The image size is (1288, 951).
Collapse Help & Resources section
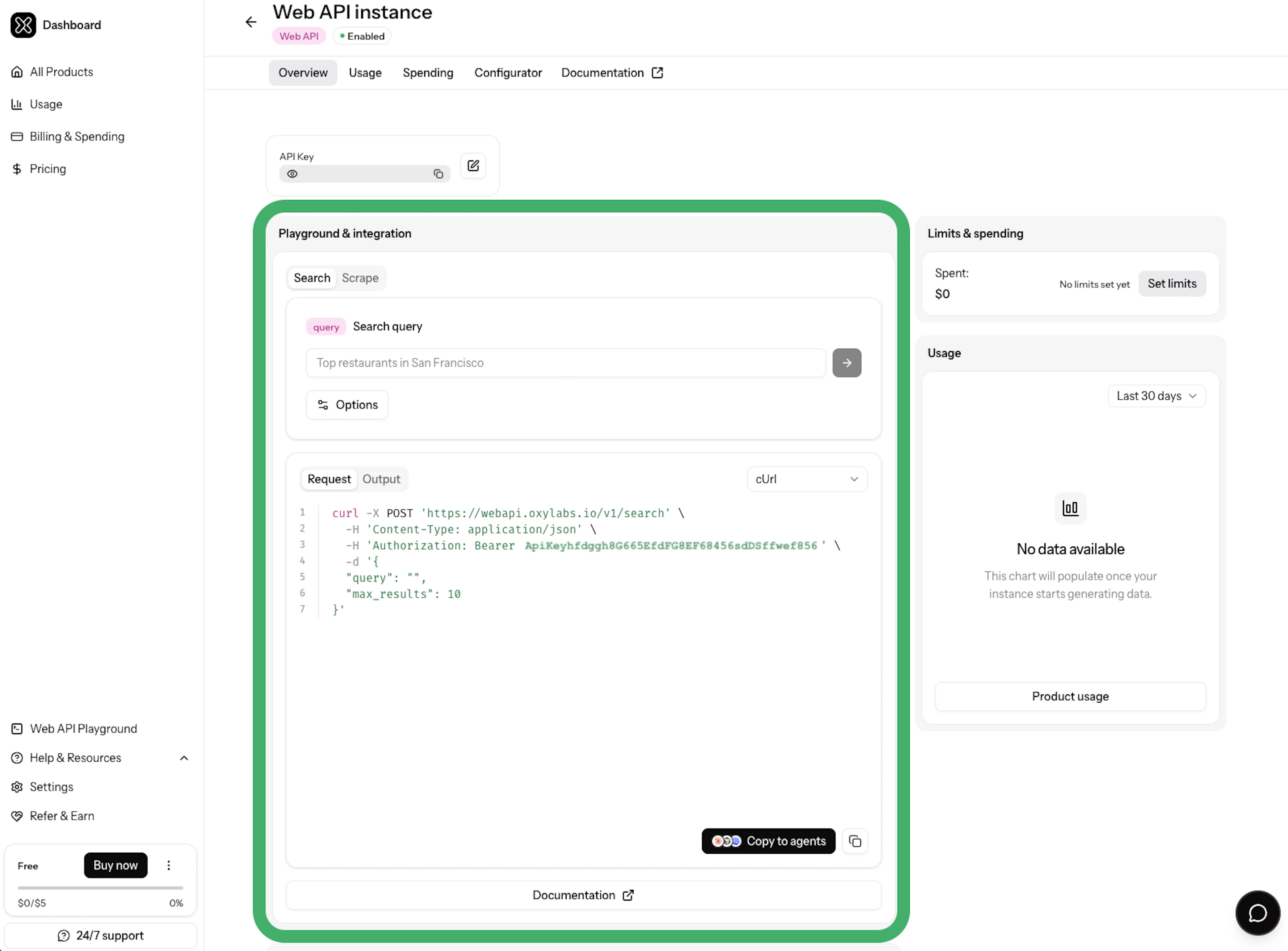point(184,758)
